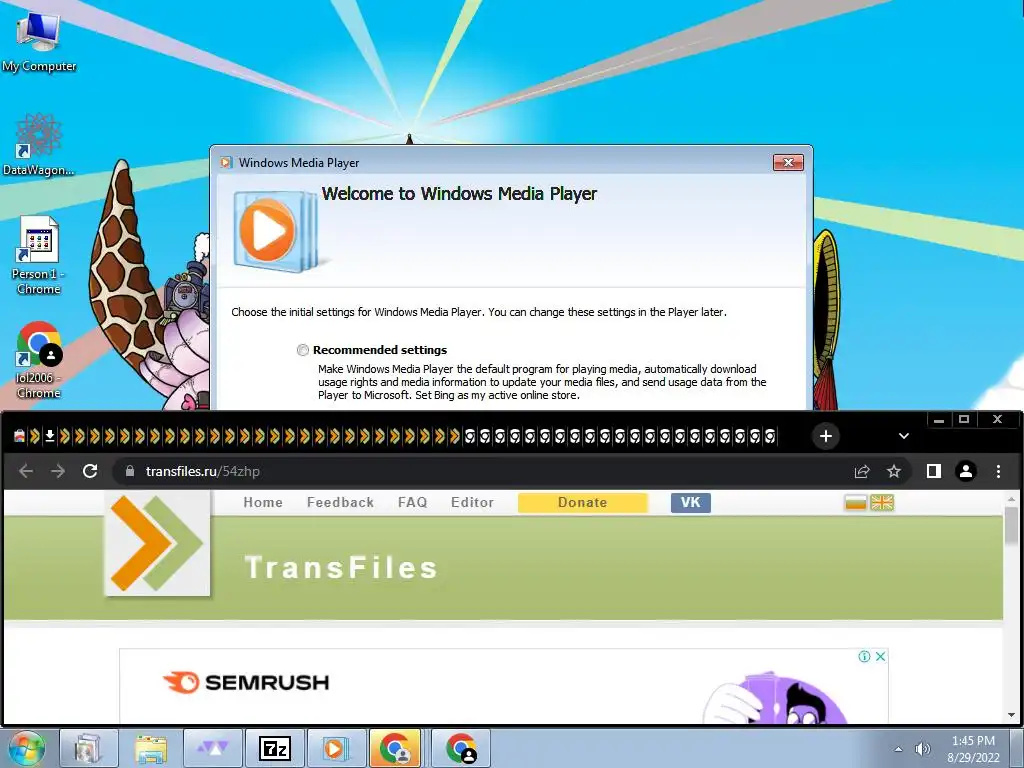Switch to the tab with the download arrow icon

pos(50,436)
